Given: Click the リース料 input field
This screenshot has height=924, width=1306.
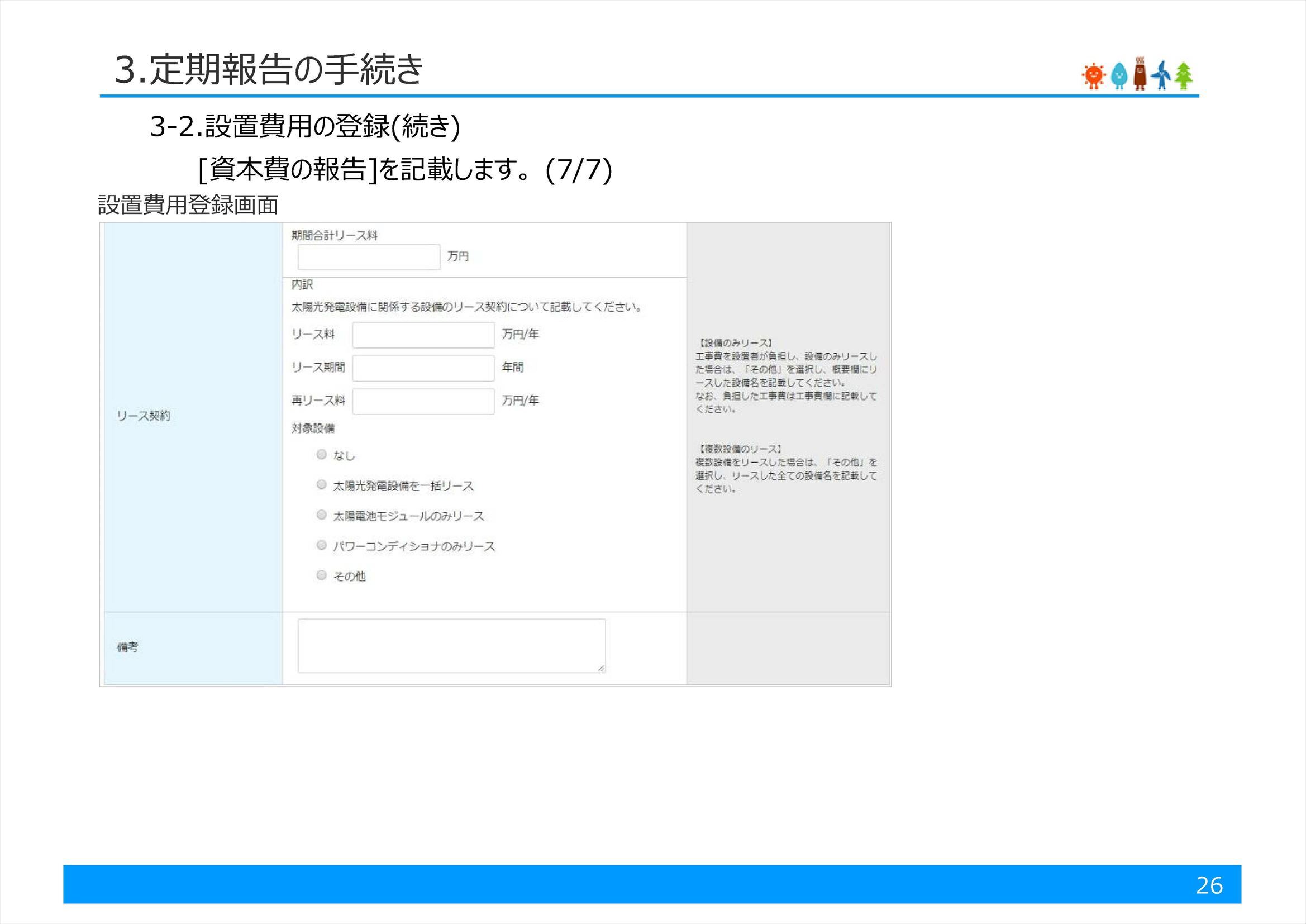Looking at the screenshot, I should coord(423,335).
